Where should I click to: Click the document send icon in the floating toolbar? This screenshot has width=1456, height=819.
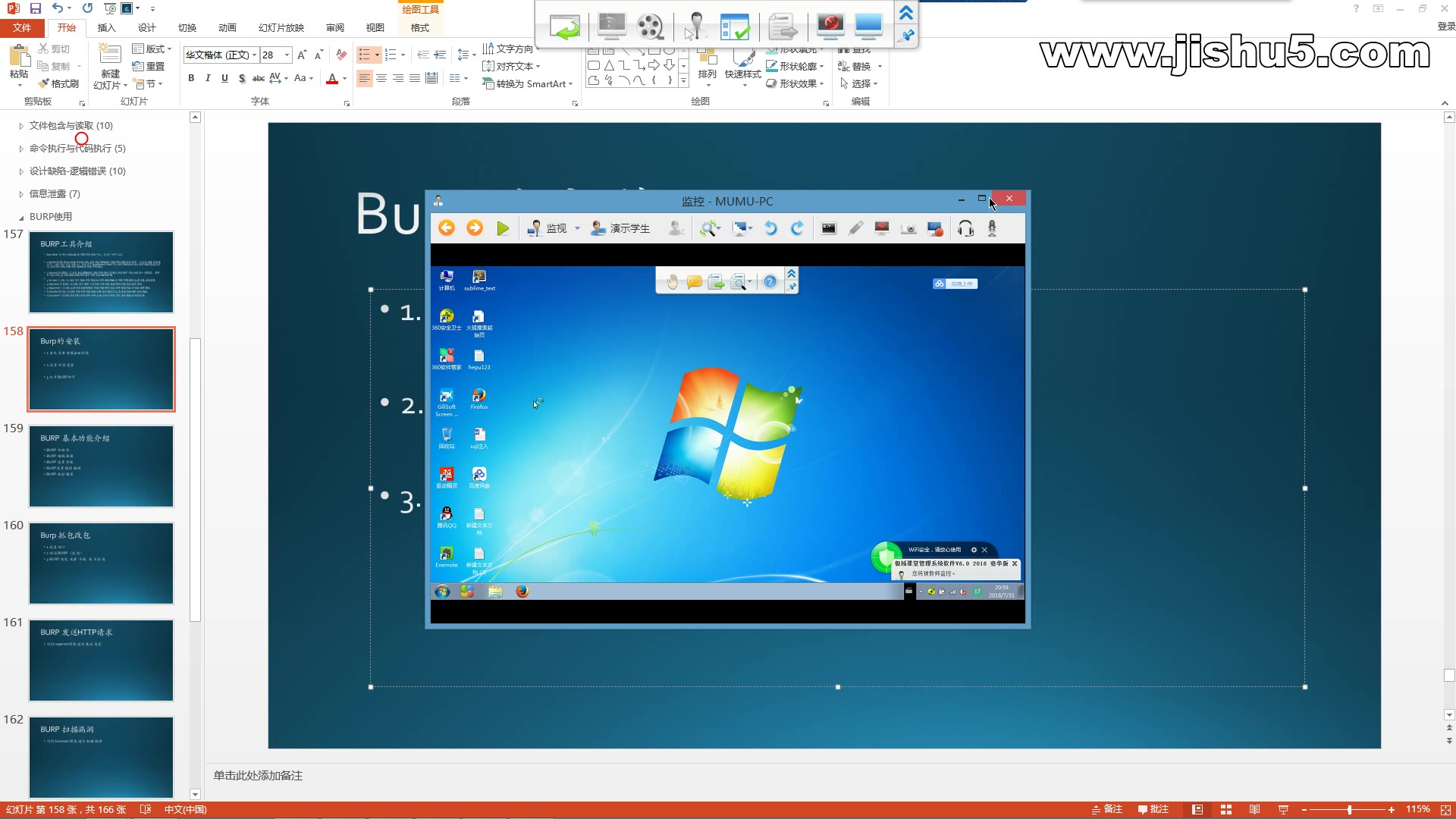coord(783,27)
